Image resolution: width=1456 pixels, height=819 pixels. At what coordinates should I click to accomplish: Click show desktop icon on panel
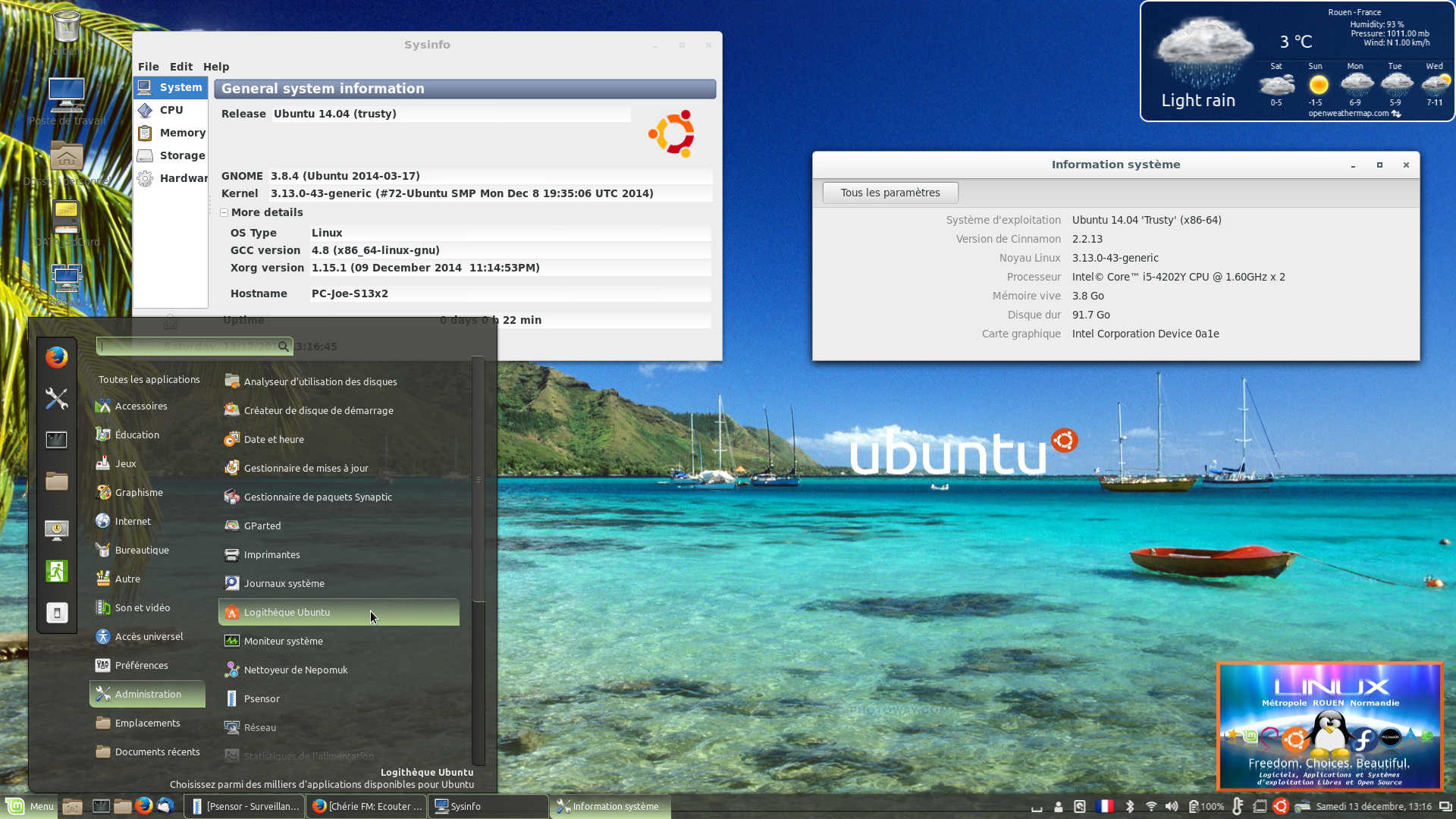(x=72, y=806)
